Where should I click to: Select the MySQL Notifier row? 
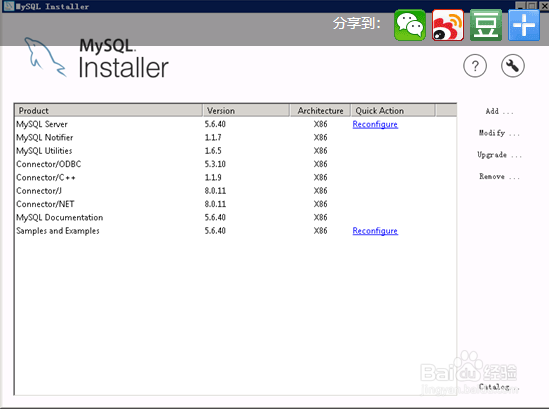pyautogui.click(x=235, y=137)
